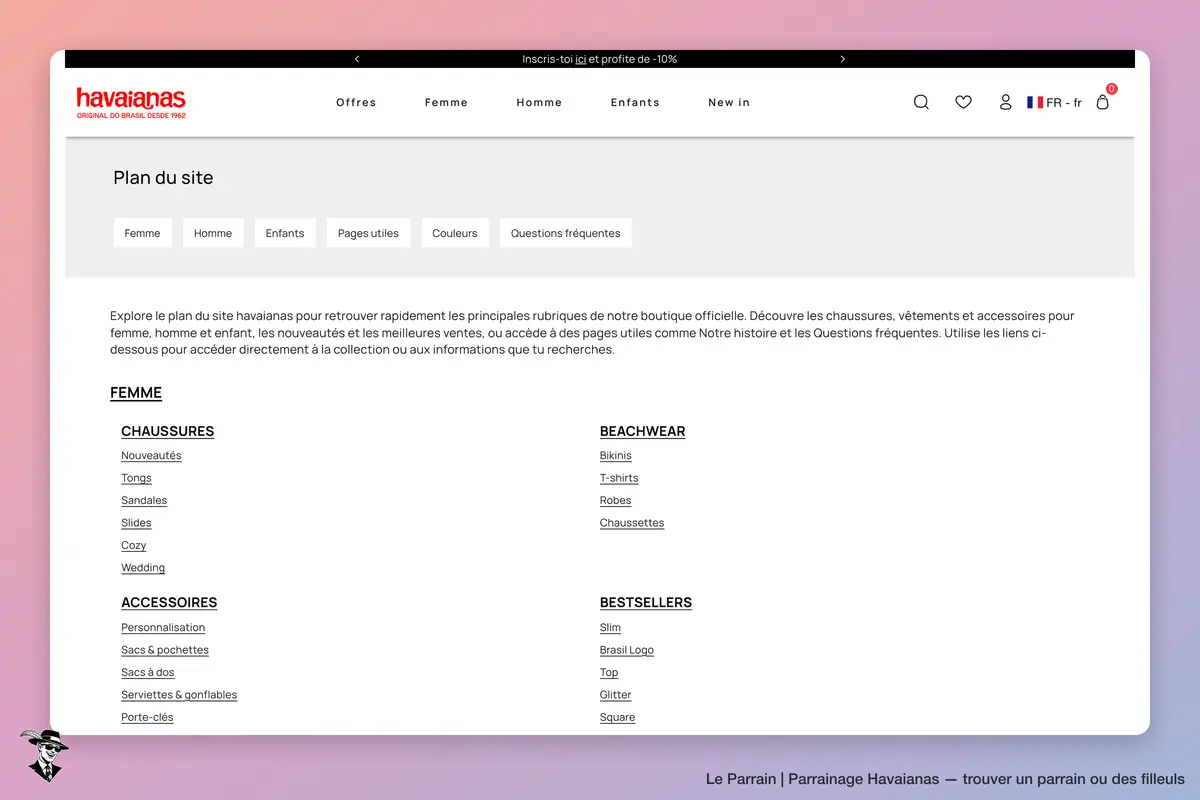Viewport: 1200px width, 800px height.
Task: Show previous promo banner message
Action: click(357, 59)
